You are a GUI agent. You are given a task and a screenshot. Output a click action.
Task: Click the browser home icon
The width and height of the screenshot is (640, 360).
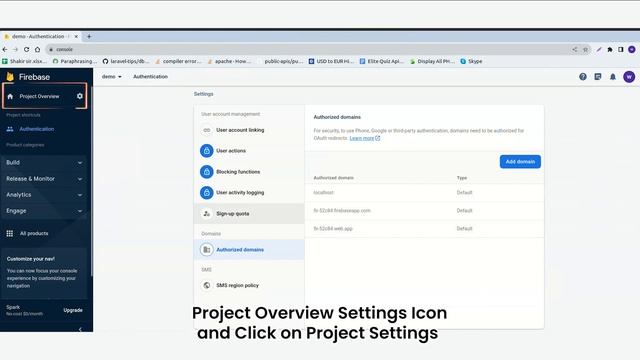(38, 49)
